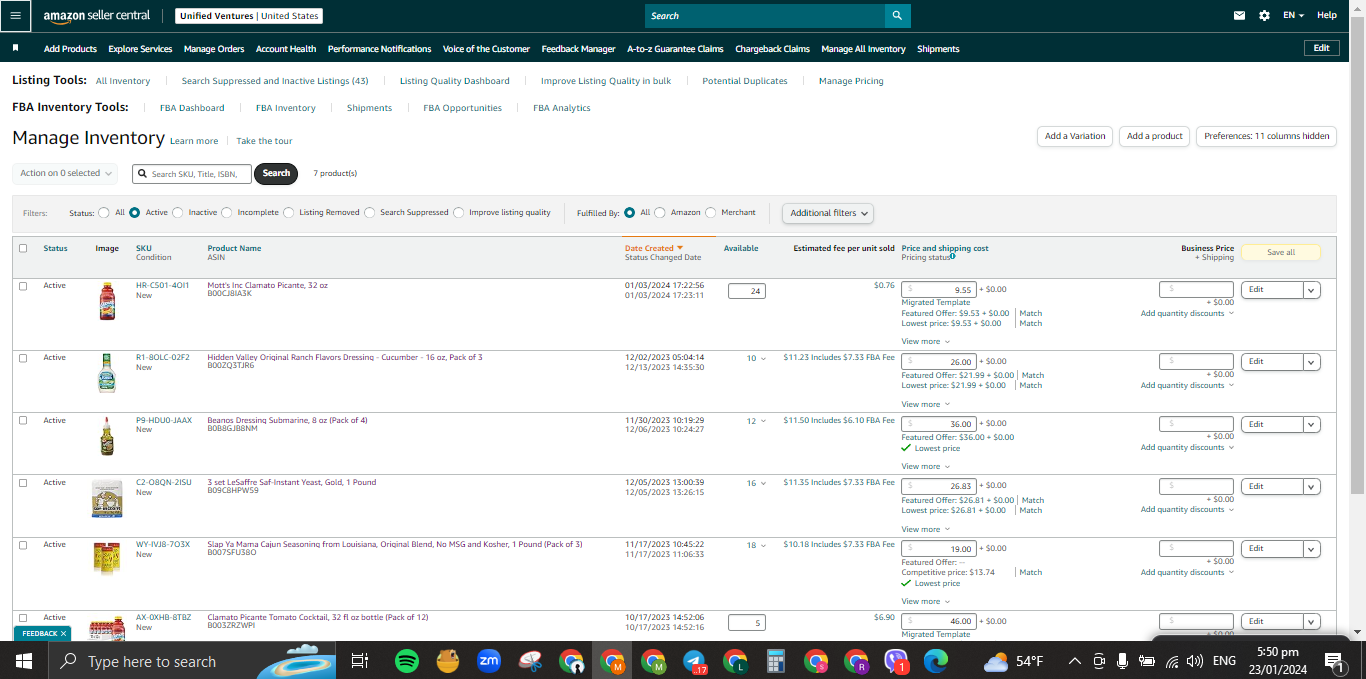1366x679 pixels.
Task: Open the FBA Dashboard tab
Action: [192, 108]
